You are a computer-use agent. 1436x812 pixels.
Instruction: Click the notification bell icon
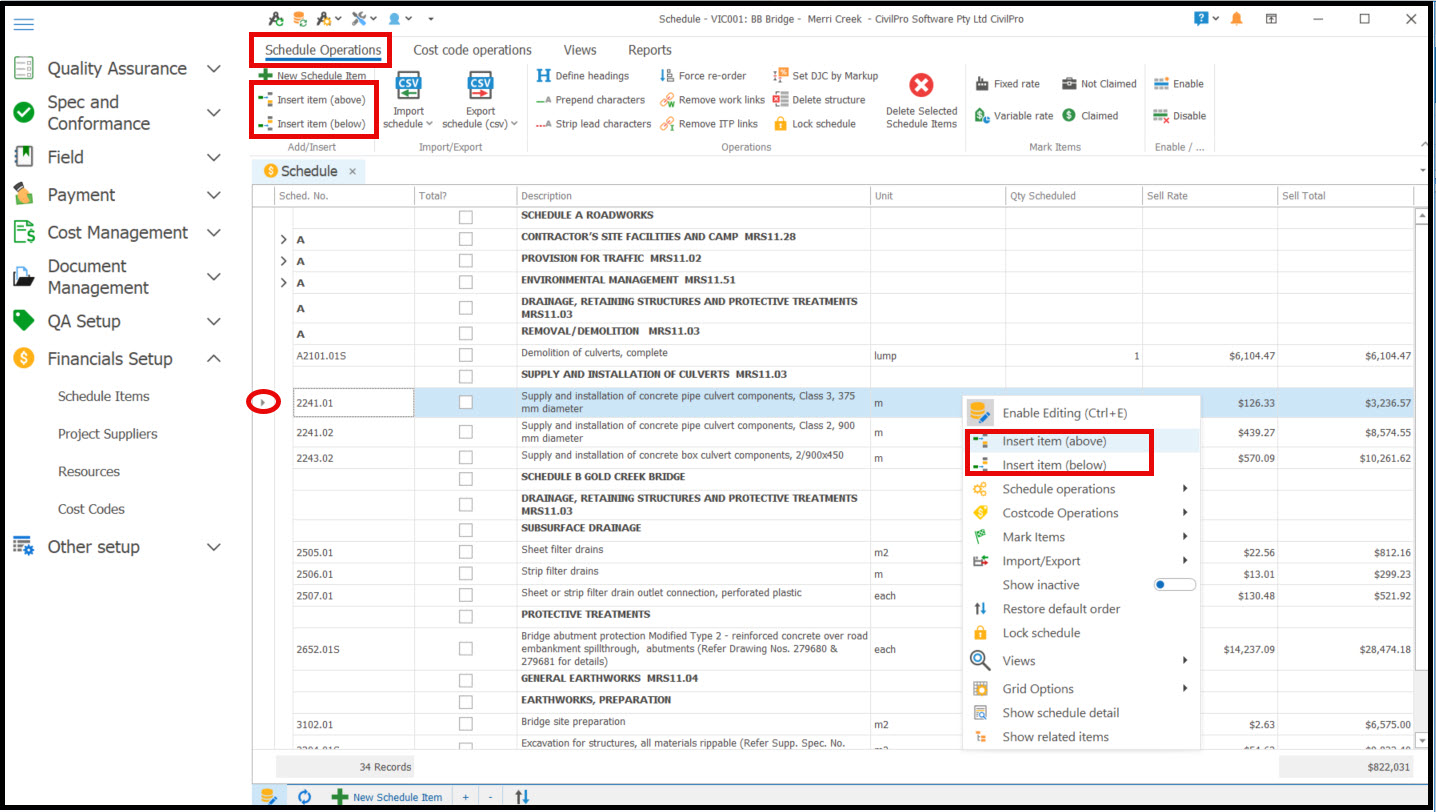point(1237,19)
